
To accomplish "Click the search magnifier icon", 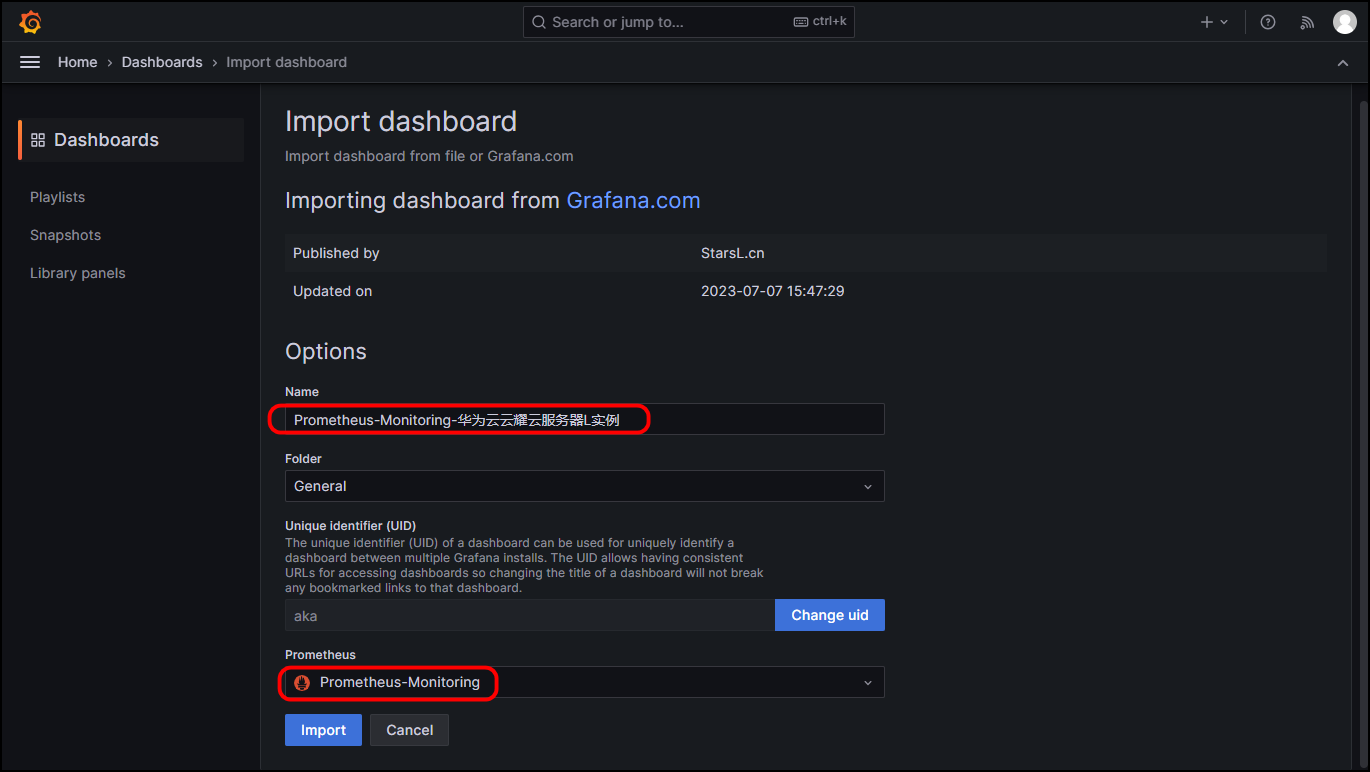I will click(x=539, y=22).
